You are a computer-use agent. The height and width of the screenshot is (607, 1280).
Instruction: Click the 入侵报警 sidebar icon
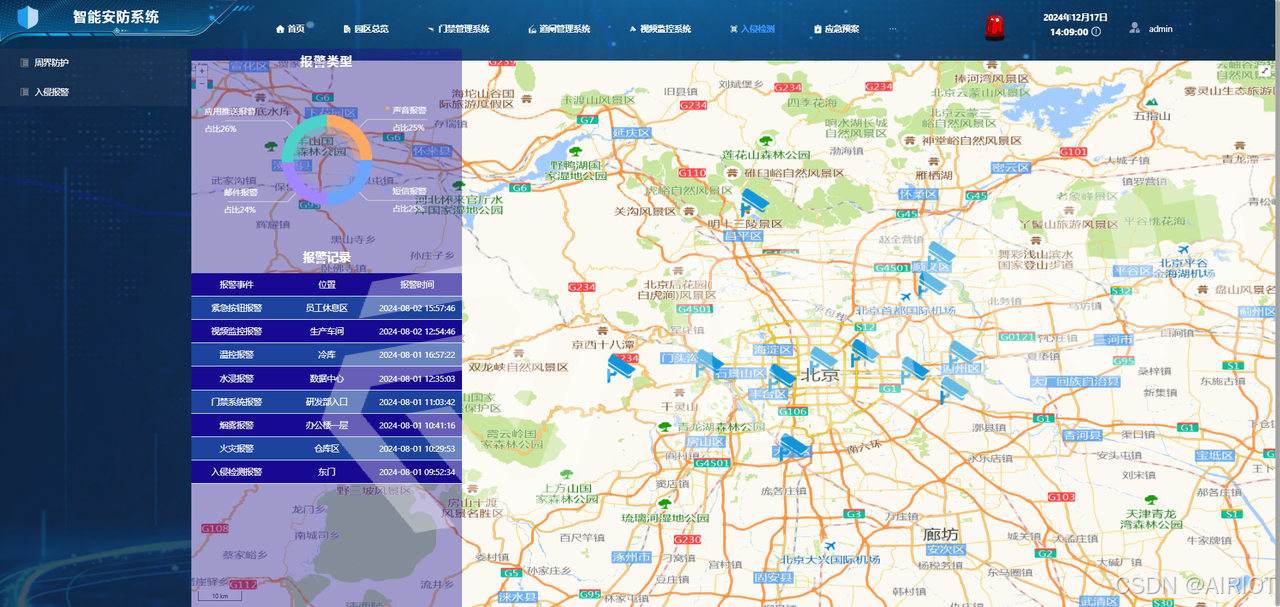click(24, 92)
